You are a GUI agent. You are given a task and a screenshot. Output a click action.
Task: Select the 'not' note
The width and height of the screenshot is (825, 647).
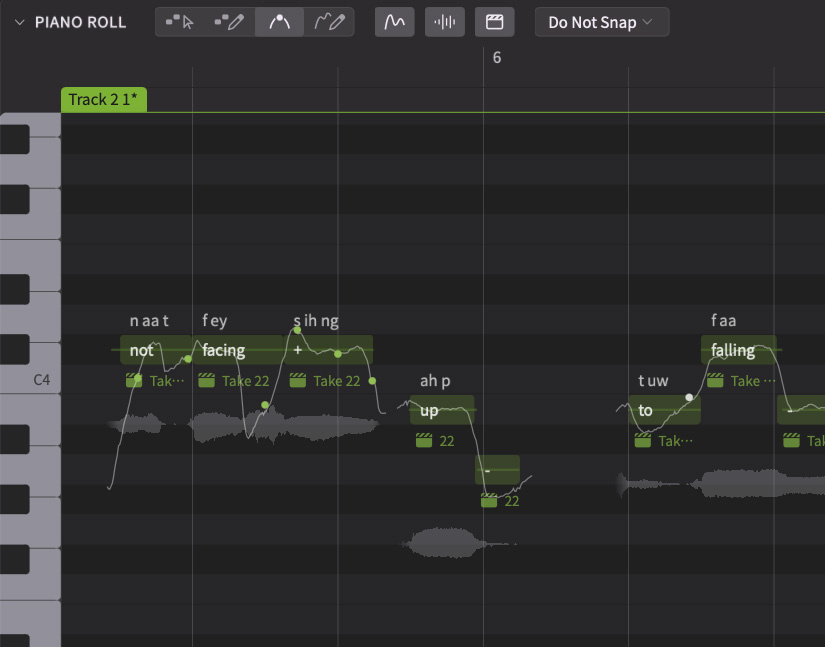tap(142, 350)
